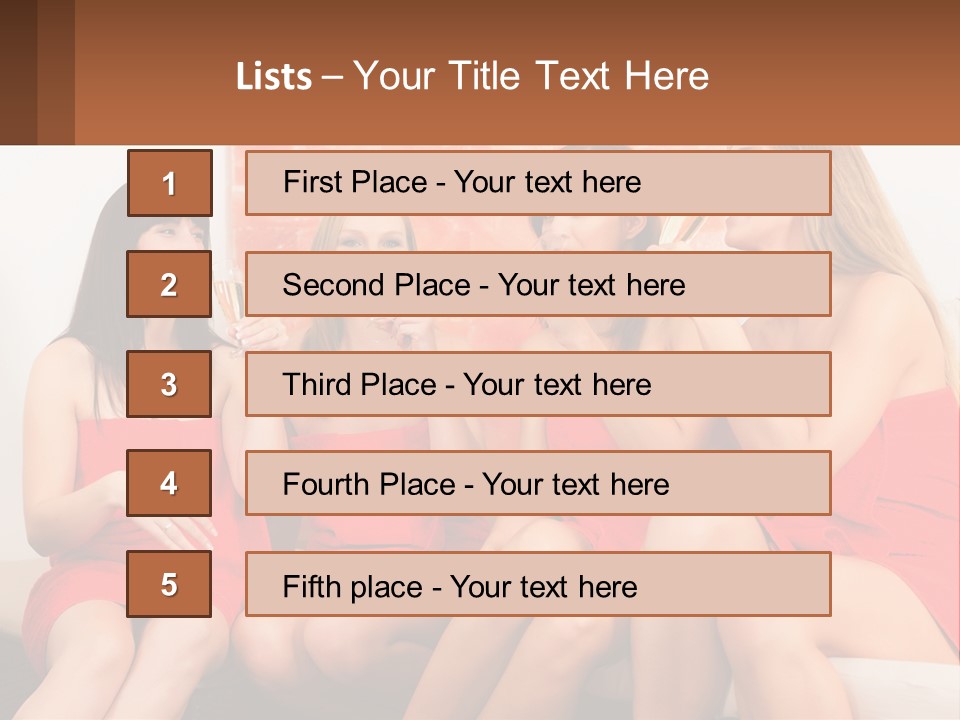Select the number 4 square

coord(169,484)
